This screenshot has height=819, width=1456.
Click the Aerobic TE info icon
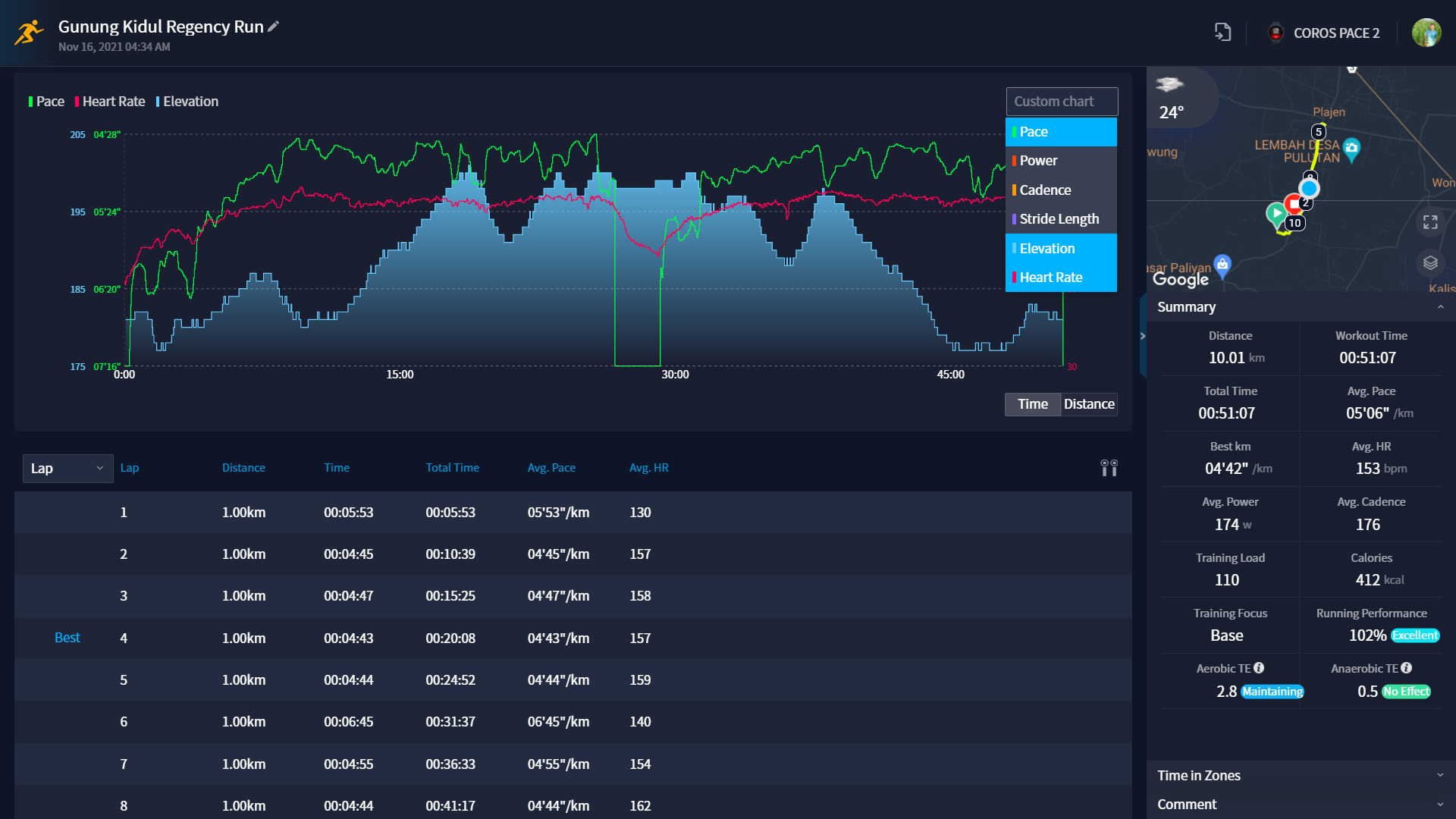click(1259, 668)
